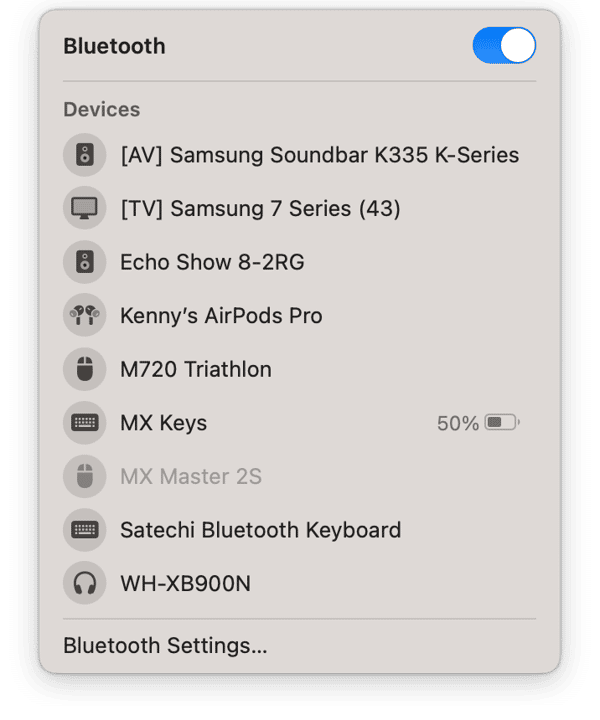
Task: Click the WH-XB900N headphones icon
Action: (84, 583)
